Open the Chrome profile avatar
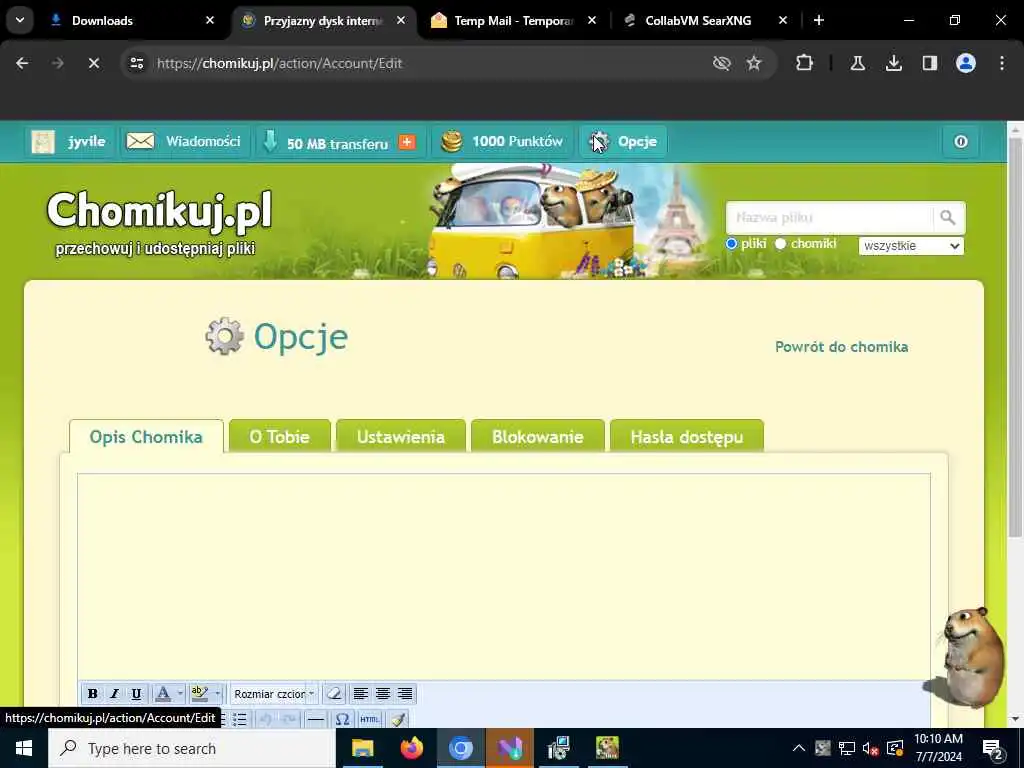This screenshot has height=768, width=1024. pos(965,63)
